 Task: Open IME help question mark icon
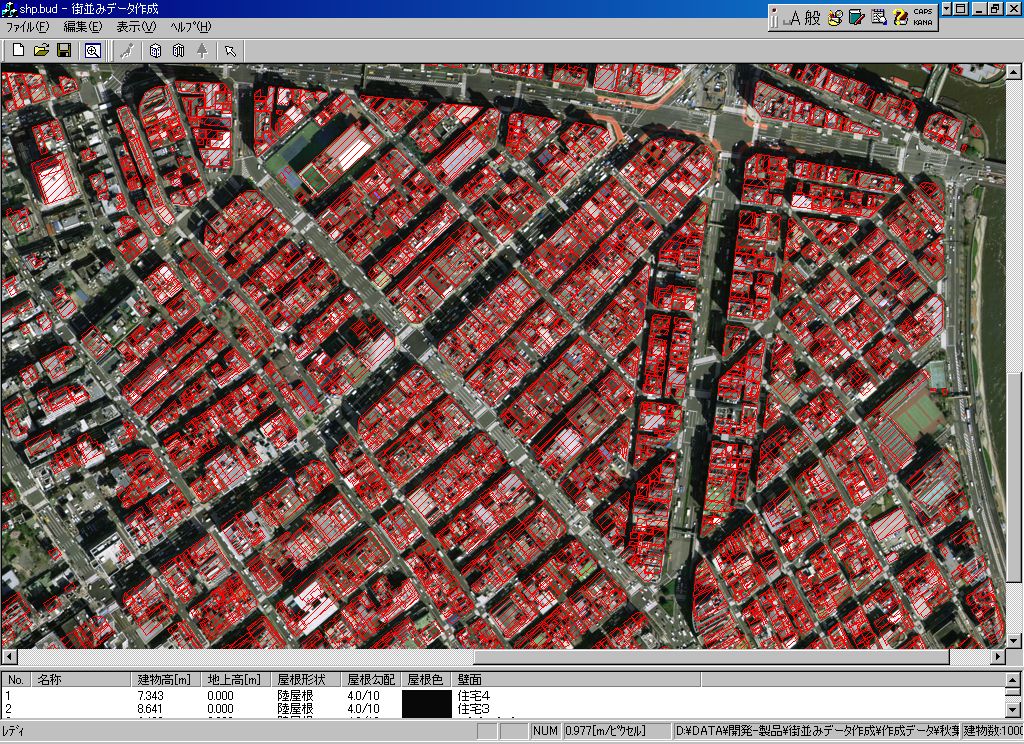point(901,18)
